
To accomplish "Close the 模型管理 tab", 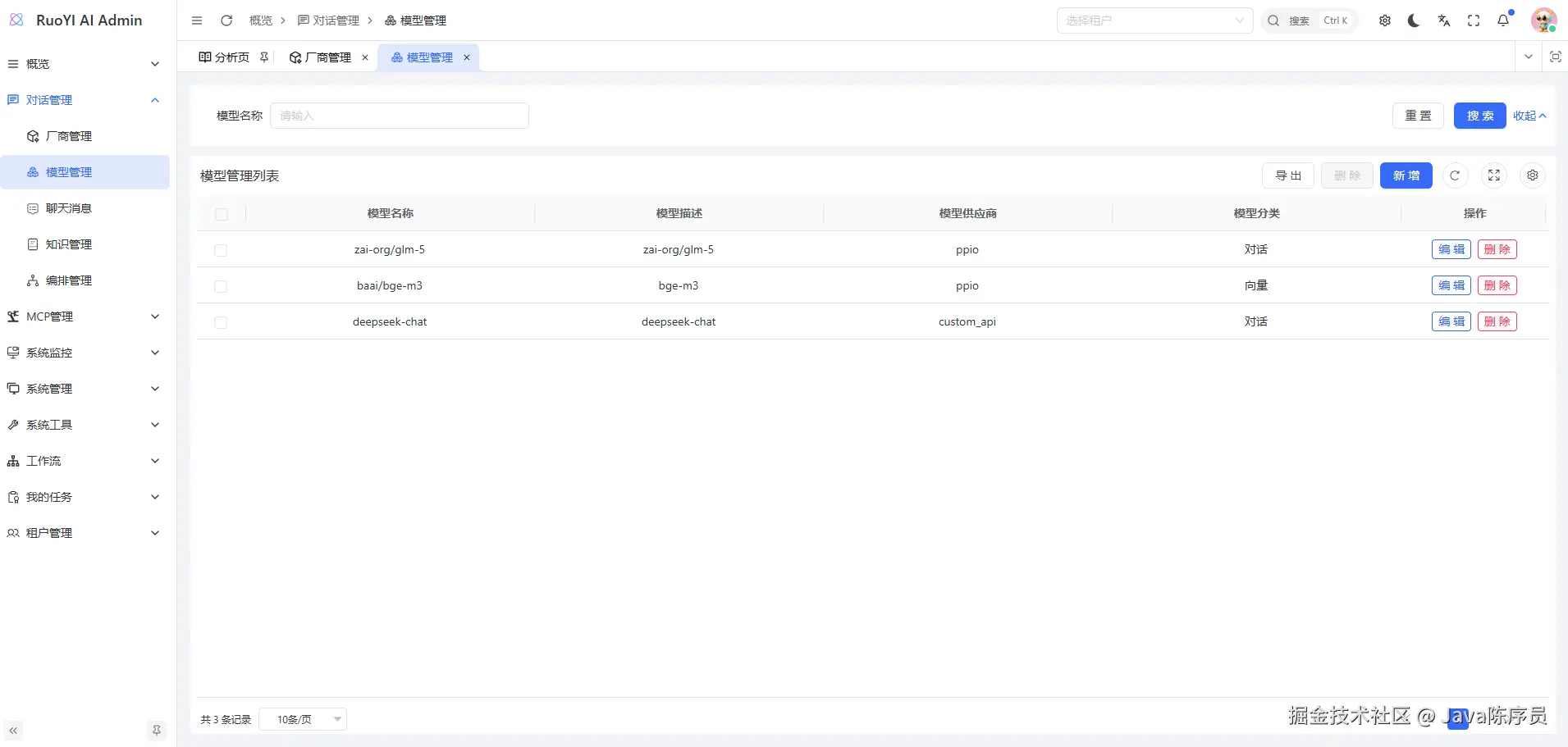I will tap(467, 57).
